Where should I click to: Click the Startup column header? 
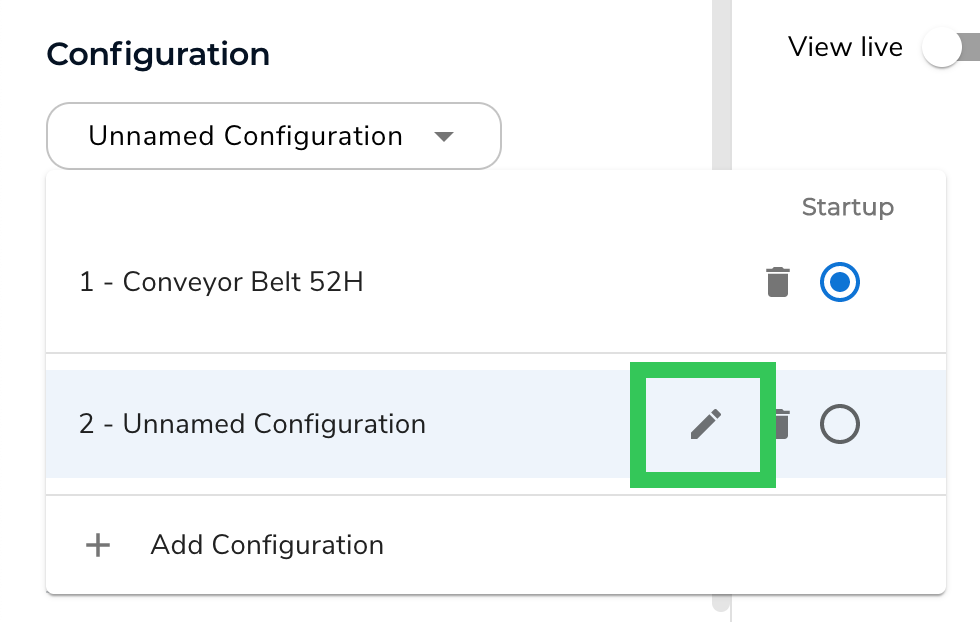click(x=848, y=207)
